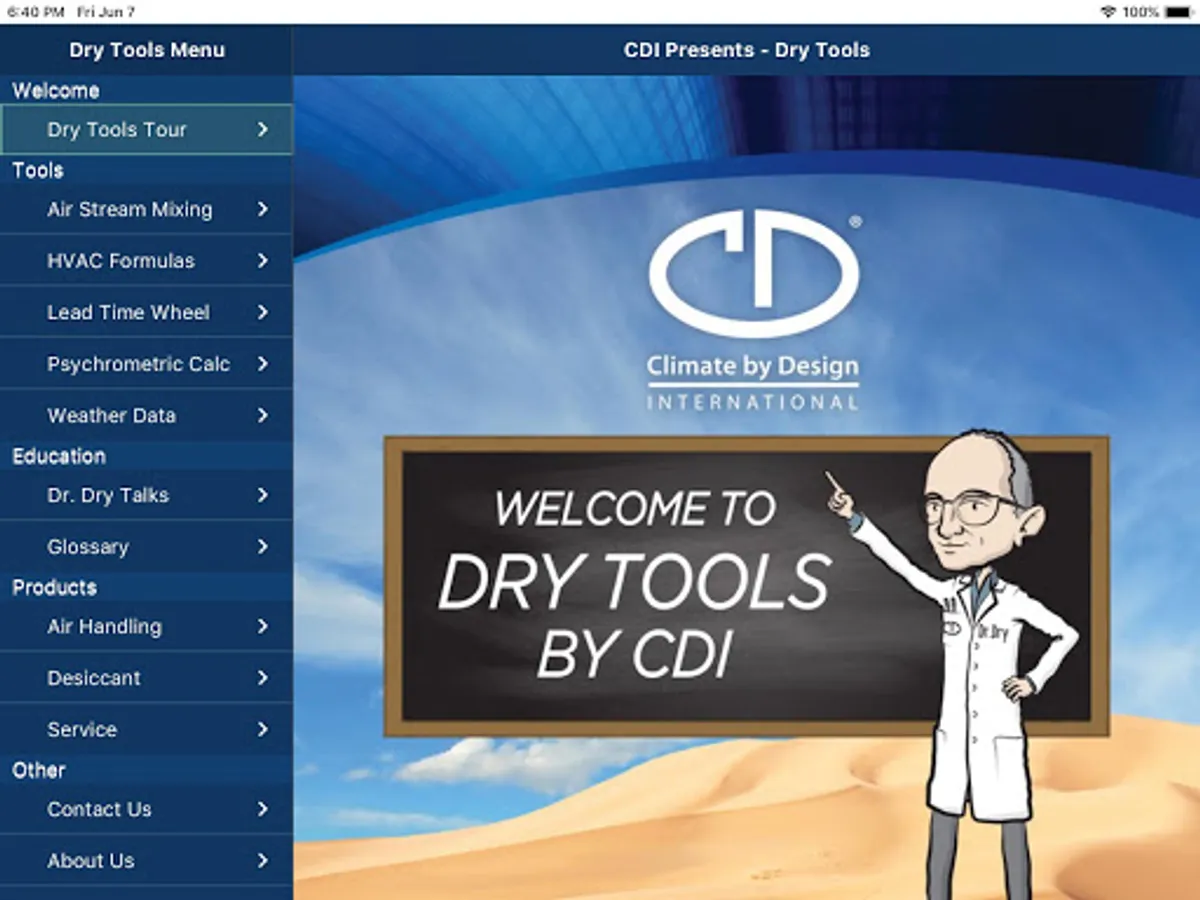View Air Handling products
This screenshot has width=1200, height=900.
(x=146, y=627)
